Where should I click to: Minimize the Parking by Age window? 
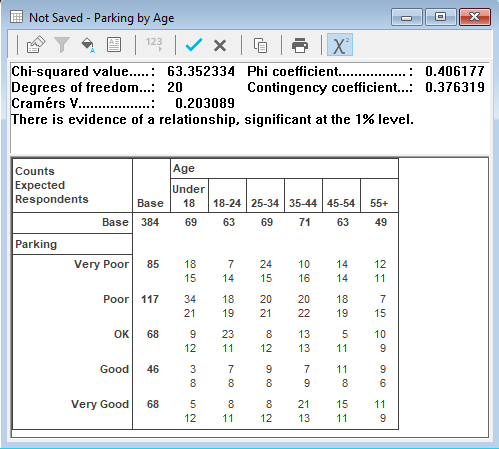pyautogui.click(x=407, y=17)
